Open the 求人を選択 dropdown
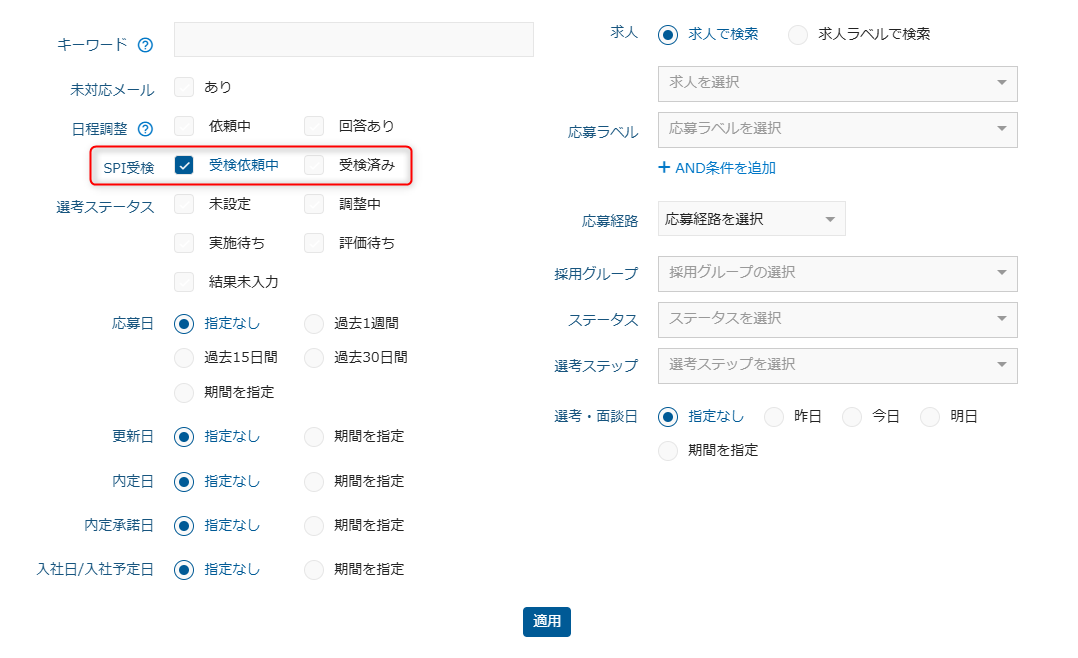The height and width of the screenshot is (658, 1078). pyautogui.click(x=837, y=83)
